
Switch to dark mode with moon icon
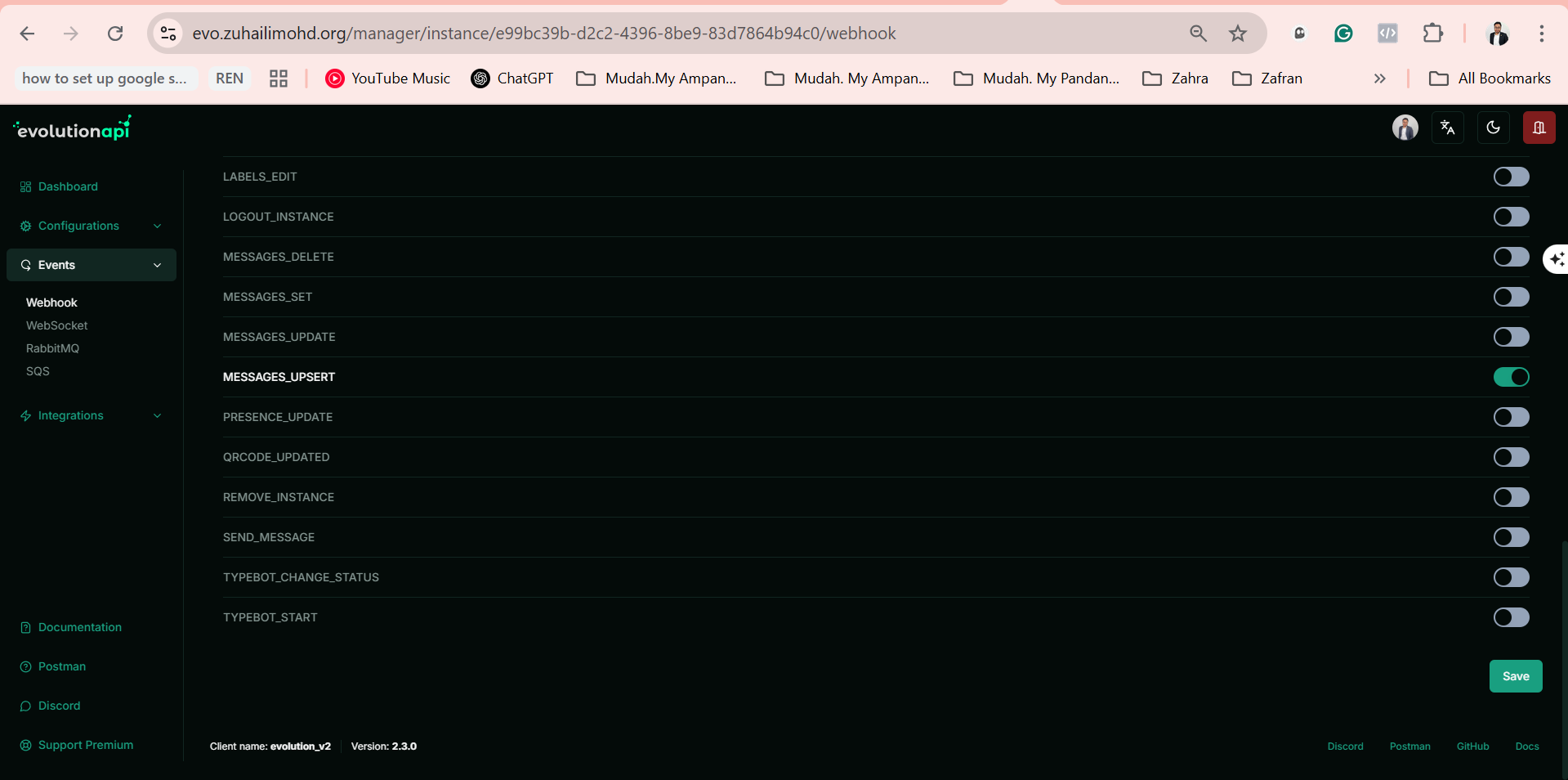(1493, 128)
